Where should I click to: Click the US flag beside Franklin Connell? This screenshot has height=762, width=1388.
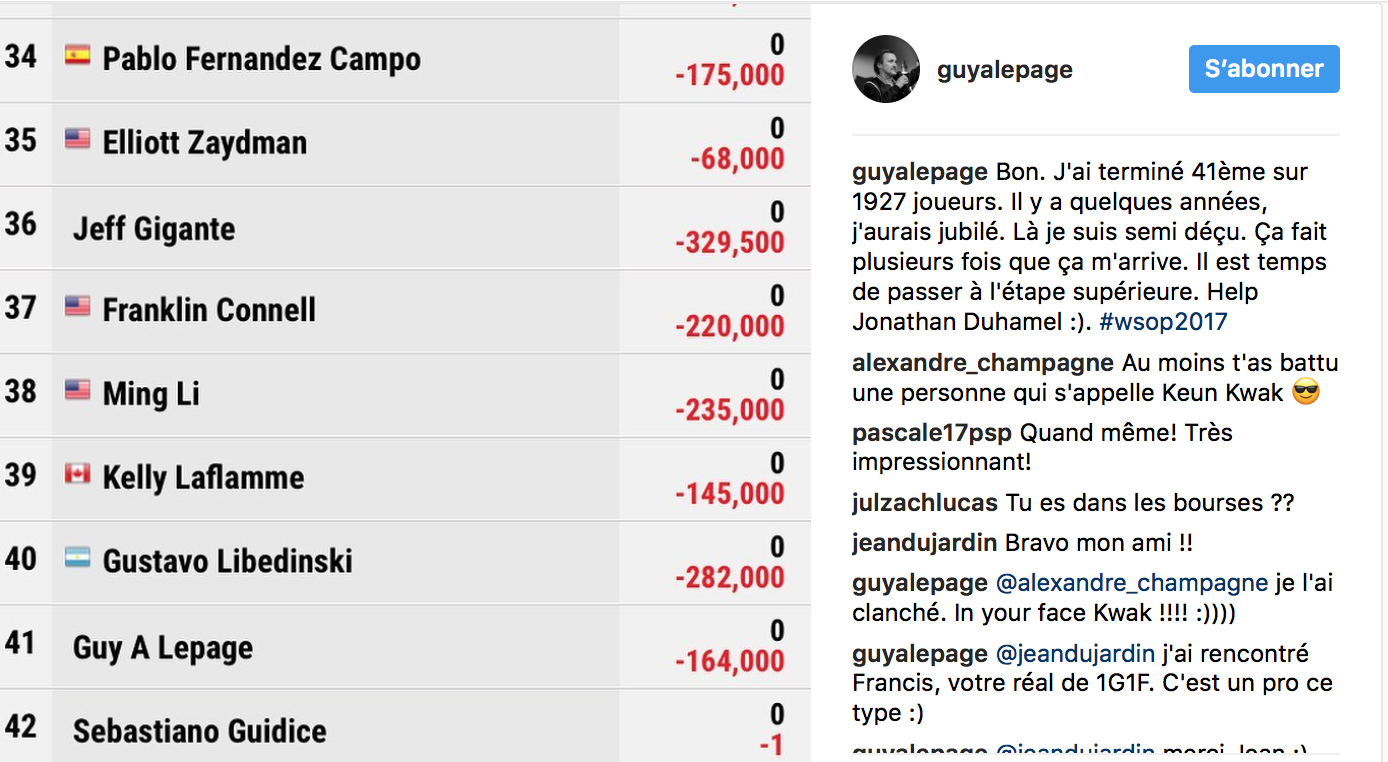click(x=77, y=306)
